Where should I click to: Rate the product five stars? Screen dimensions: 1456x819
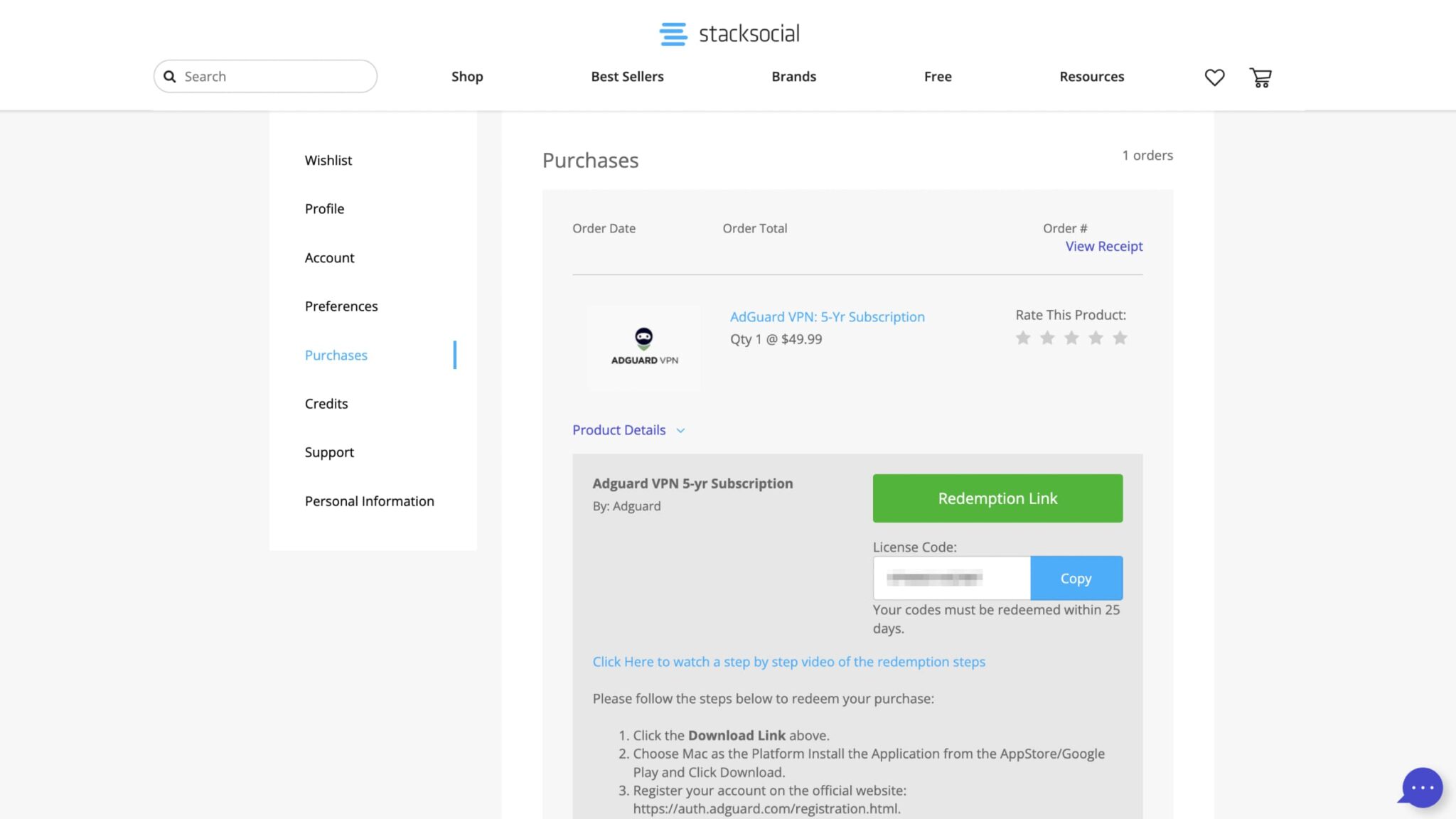click(1120, 338)
